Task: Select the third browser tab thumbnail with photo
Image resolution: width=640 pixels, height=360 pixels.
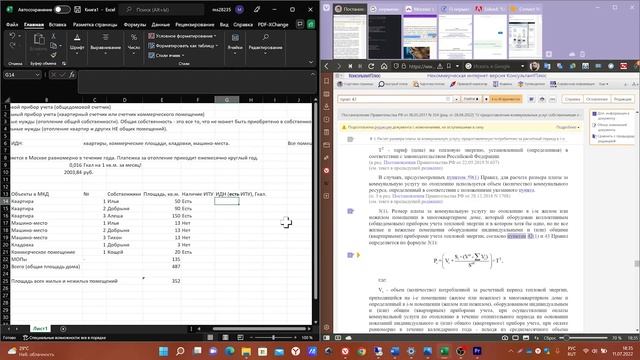Action: [420, 37]
